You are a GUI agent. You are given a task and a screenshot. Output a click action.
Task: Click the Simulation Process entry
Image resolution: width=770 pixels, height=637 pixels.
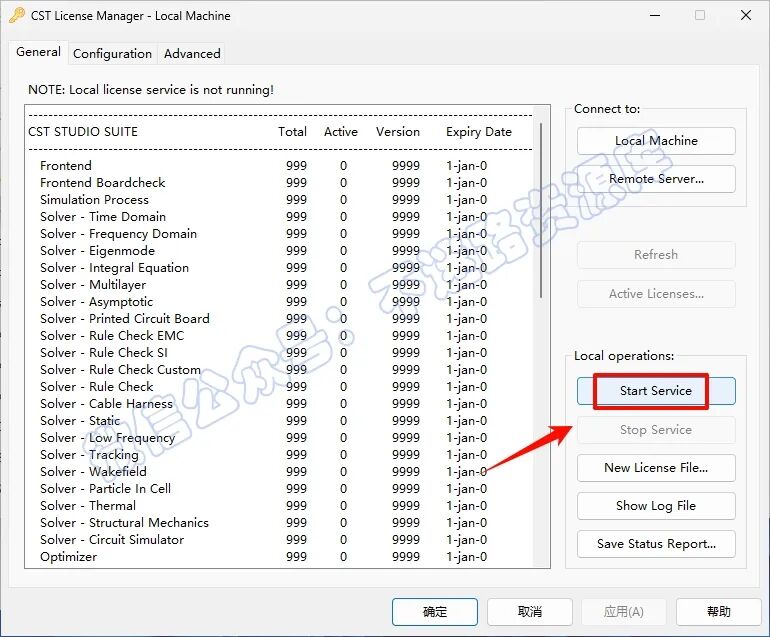[x=280, y=199]
